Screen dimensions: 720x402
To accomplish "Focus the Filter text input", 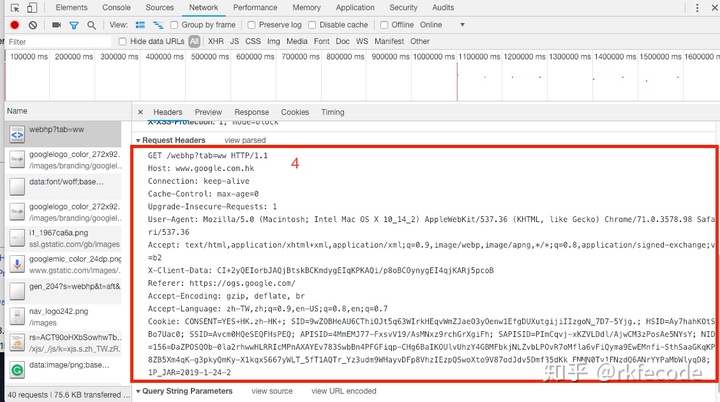I will (59, 42).
